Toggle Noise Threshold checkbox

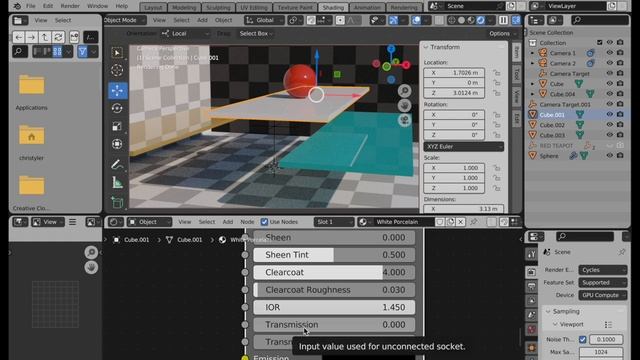[583, 339]
